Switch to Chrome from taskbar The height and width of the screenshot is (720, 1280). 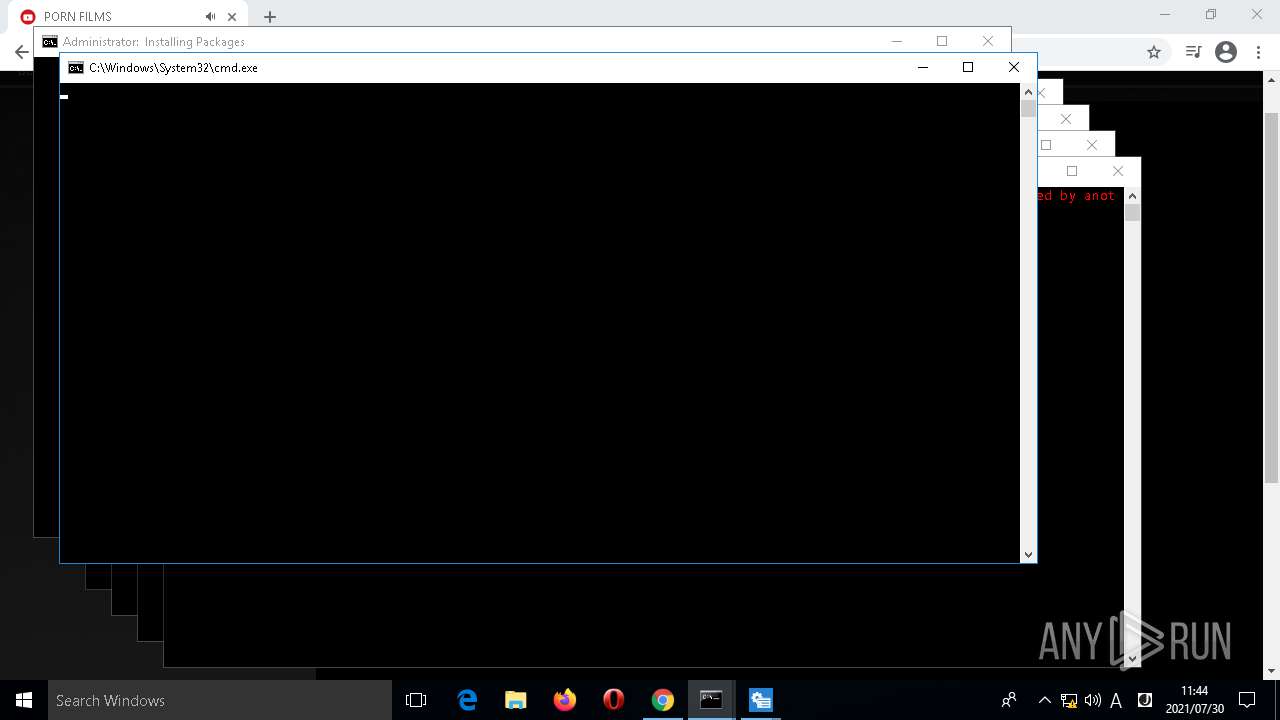point(662,700)
